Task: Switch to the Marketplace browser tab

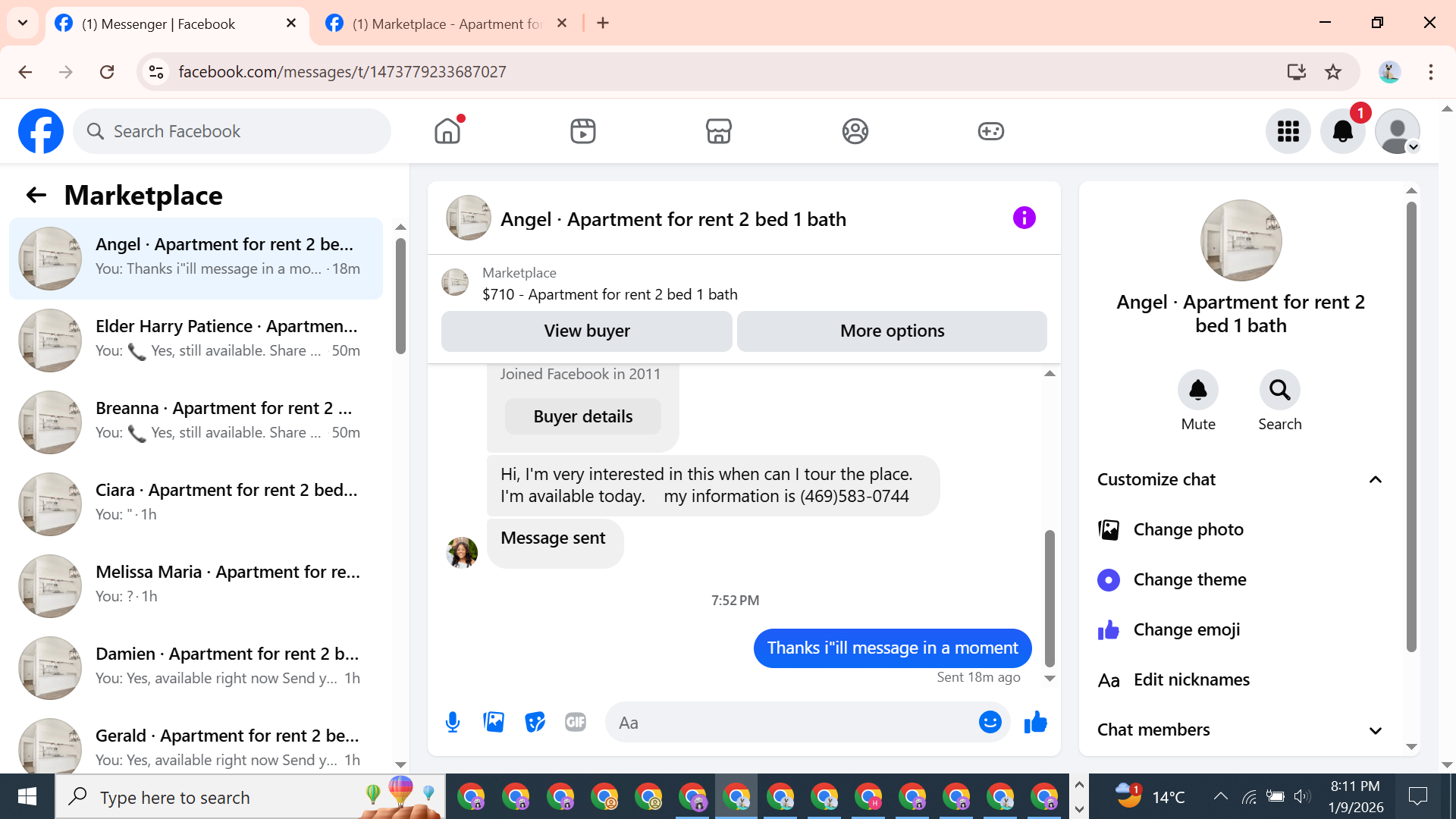Action: point(447,24)
